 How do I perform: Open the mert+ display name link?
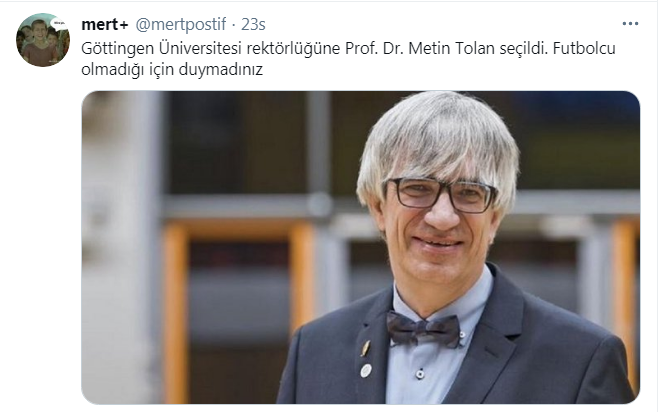pyautogui.click(x=105, y=24)
